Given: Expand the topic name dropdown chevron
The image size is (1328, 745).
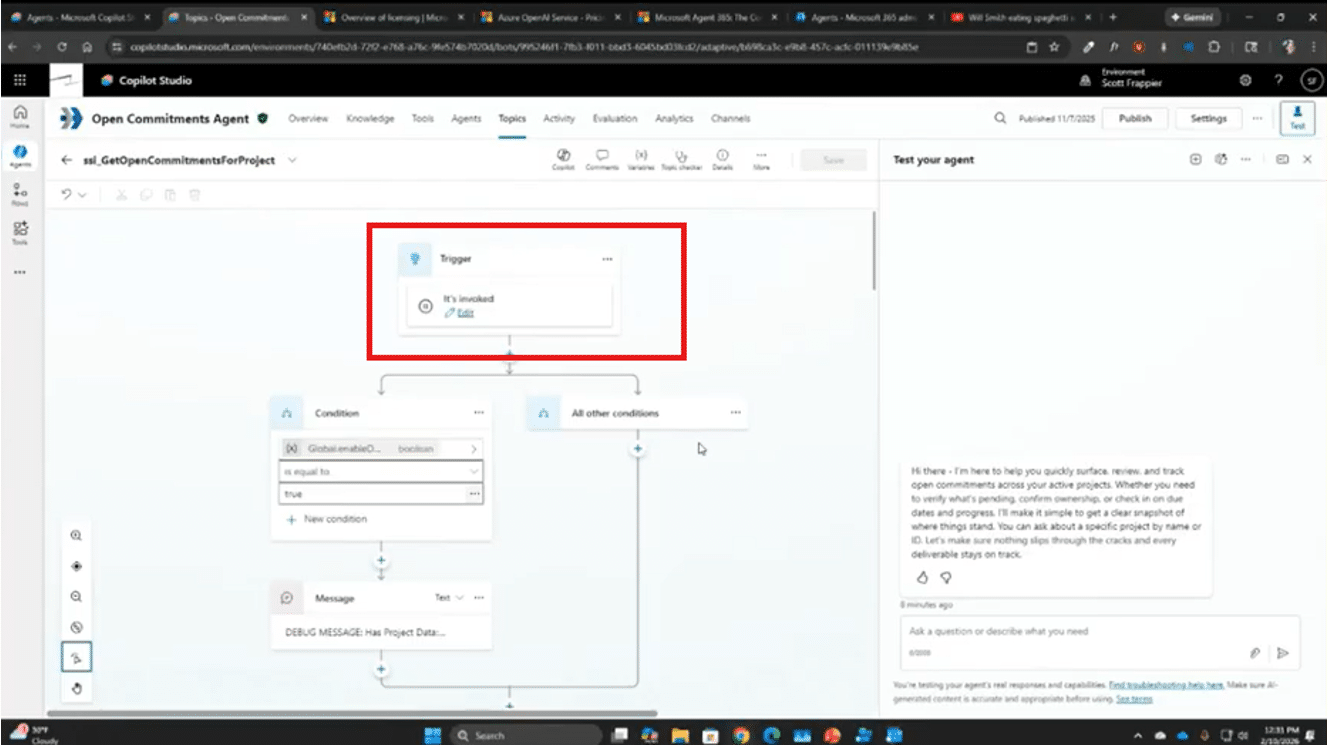Looking at the screenshot, I should (292, 160).
